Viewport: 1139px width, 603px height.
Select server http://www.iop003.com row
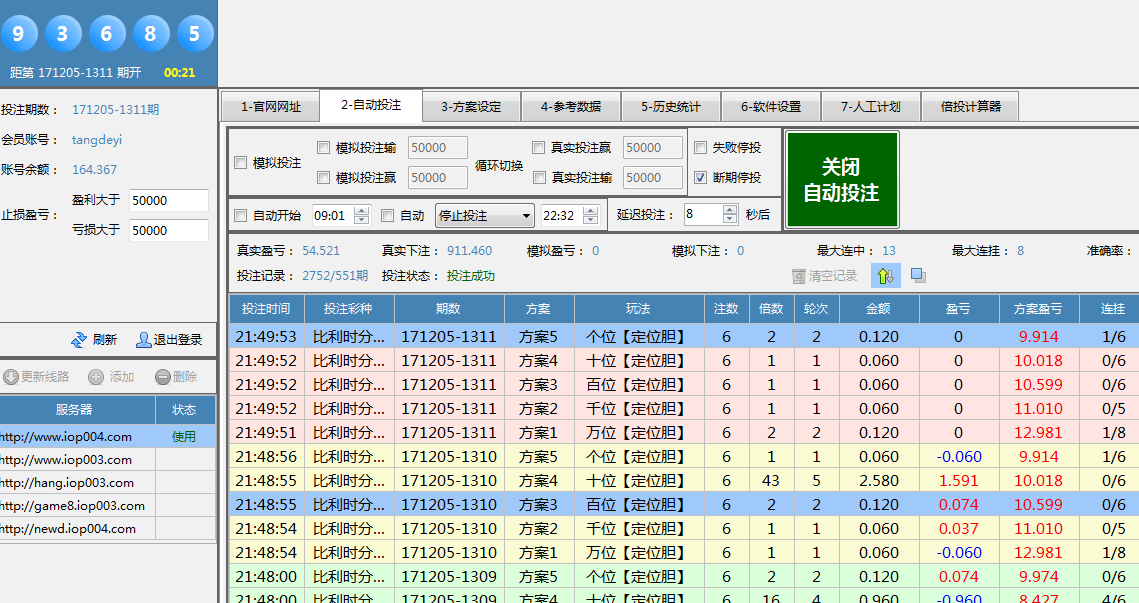(x=77, y=460)
